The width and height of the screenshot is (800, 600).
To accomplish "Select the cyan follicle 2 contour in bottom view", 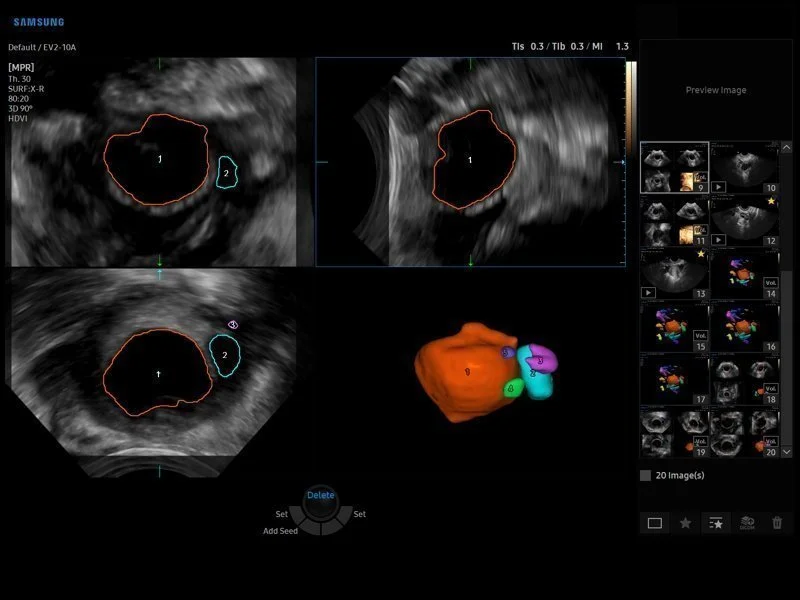I will [224, 355].
